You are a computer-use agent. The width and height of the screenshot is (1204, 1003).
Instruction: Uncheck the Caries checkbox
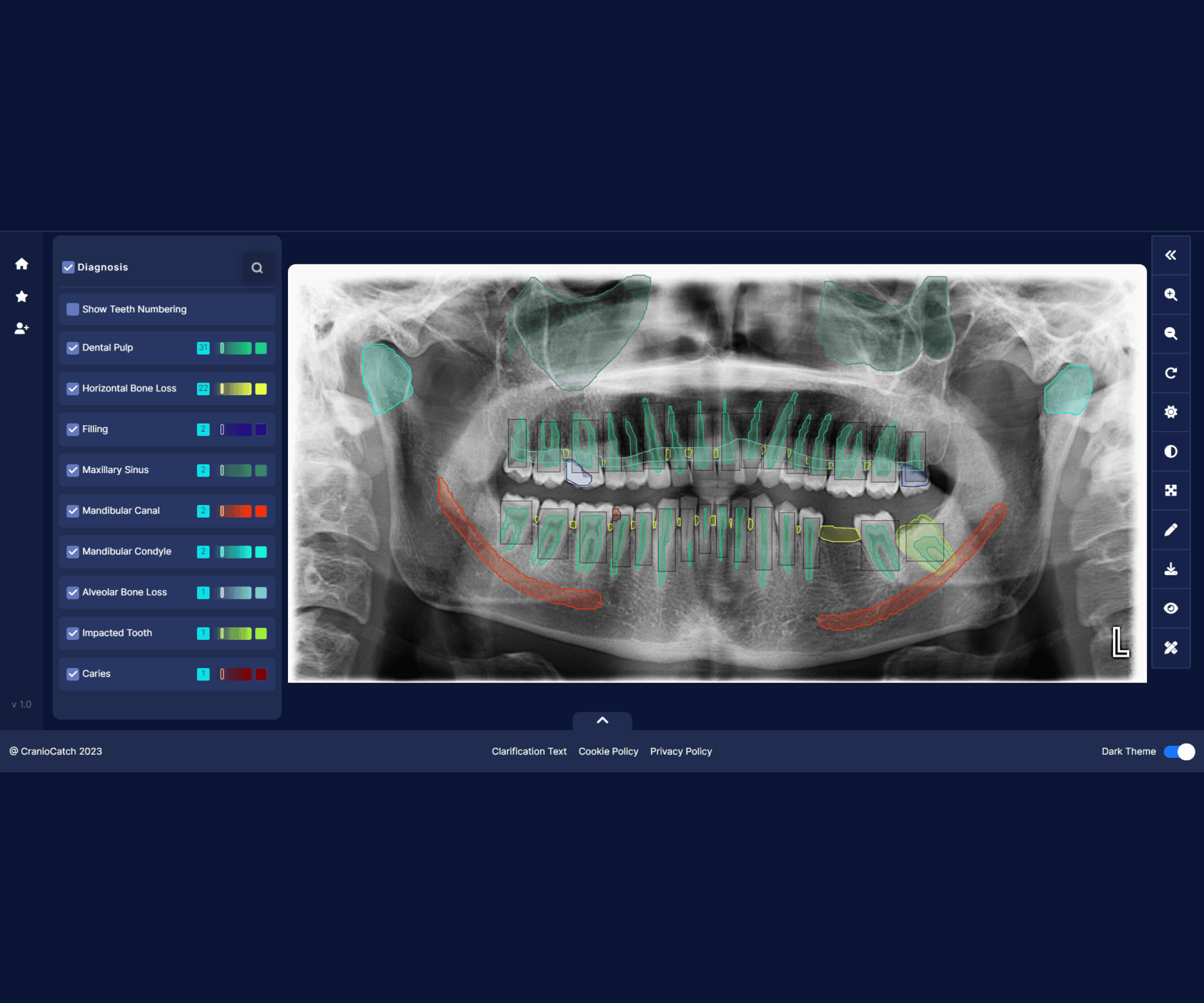click(73, 674)
